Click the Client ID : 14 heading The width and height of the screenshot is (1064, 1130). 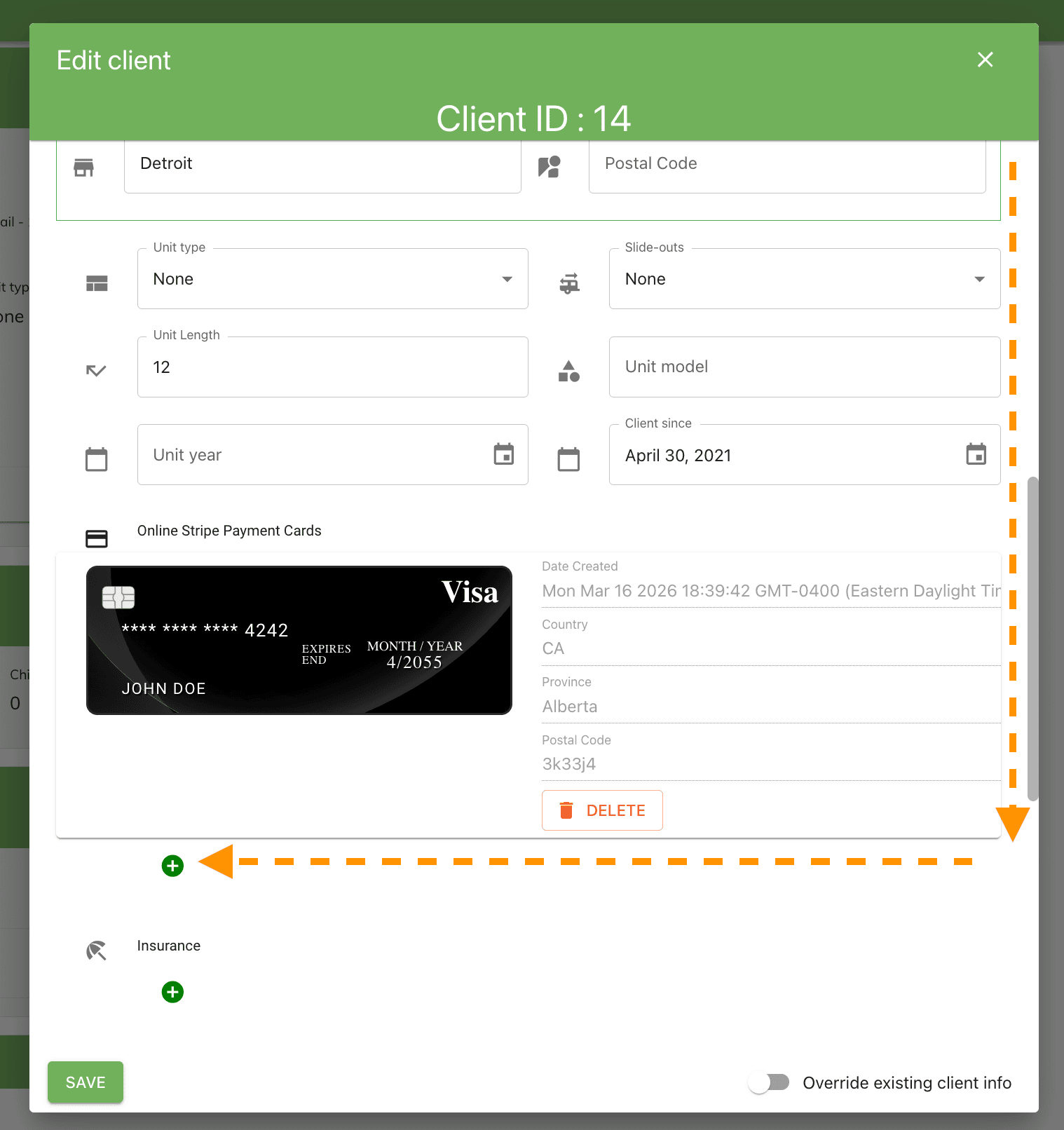(533, 118)
